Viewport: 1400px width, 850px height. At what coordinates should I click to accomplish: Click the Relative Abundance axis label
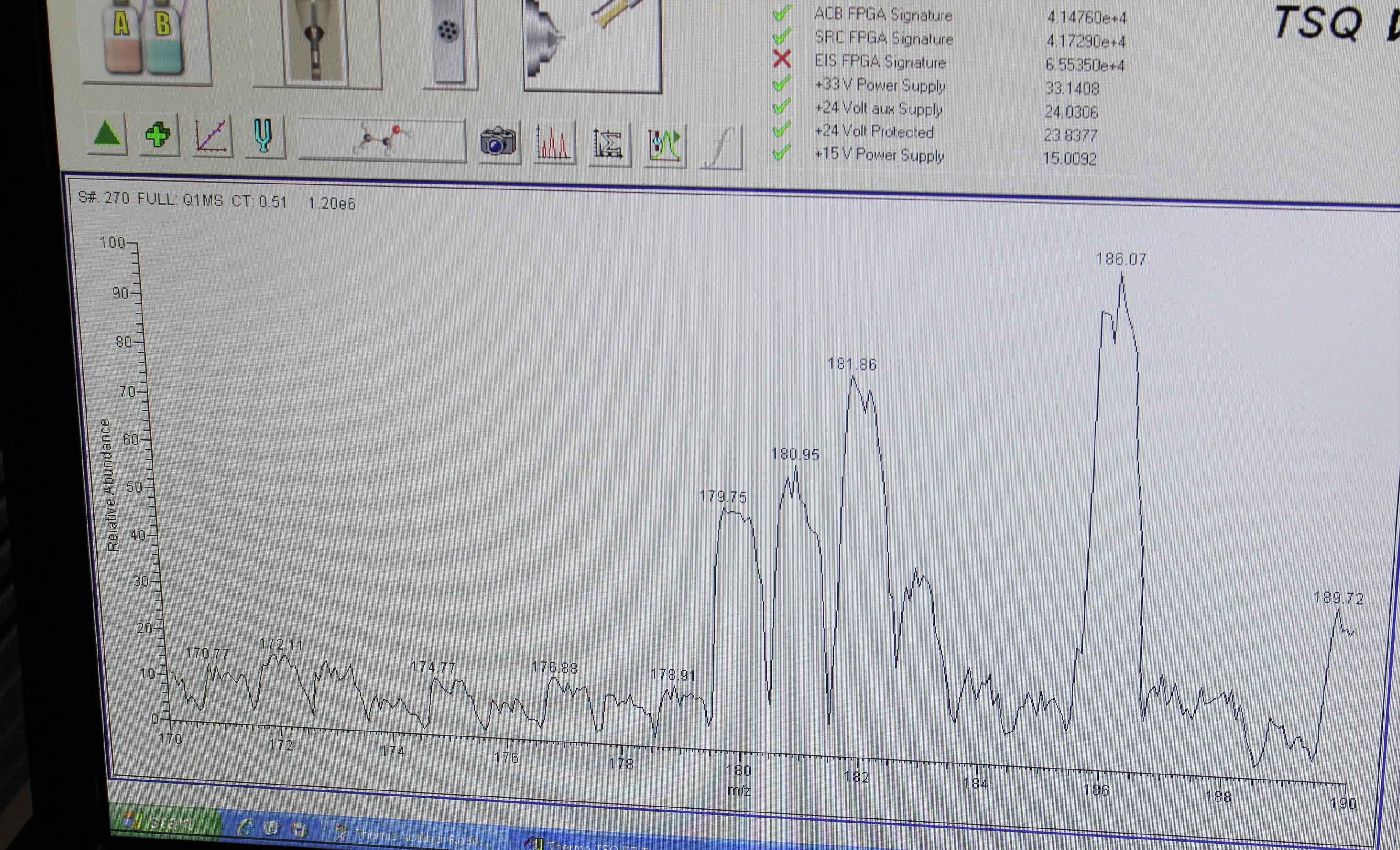tap(110, 486)
